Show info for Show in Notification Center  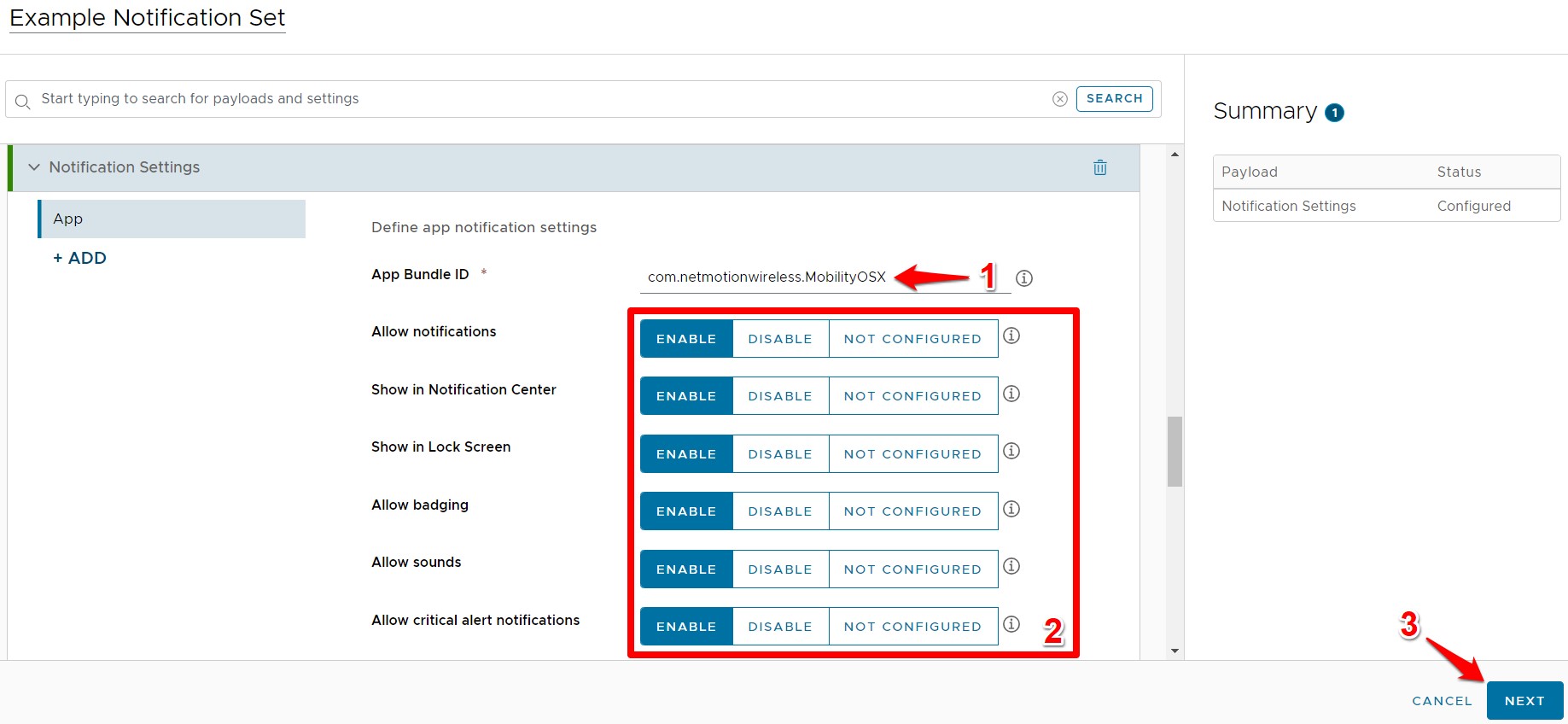pos(1011,394)
